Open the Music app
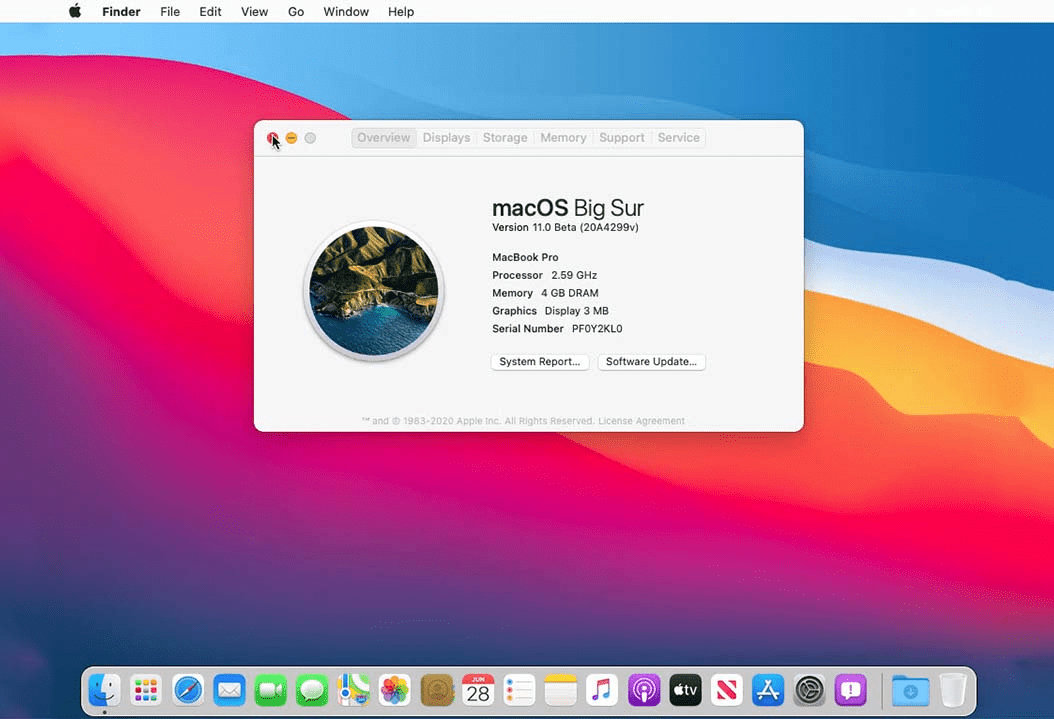 click(x=602, y=690)
